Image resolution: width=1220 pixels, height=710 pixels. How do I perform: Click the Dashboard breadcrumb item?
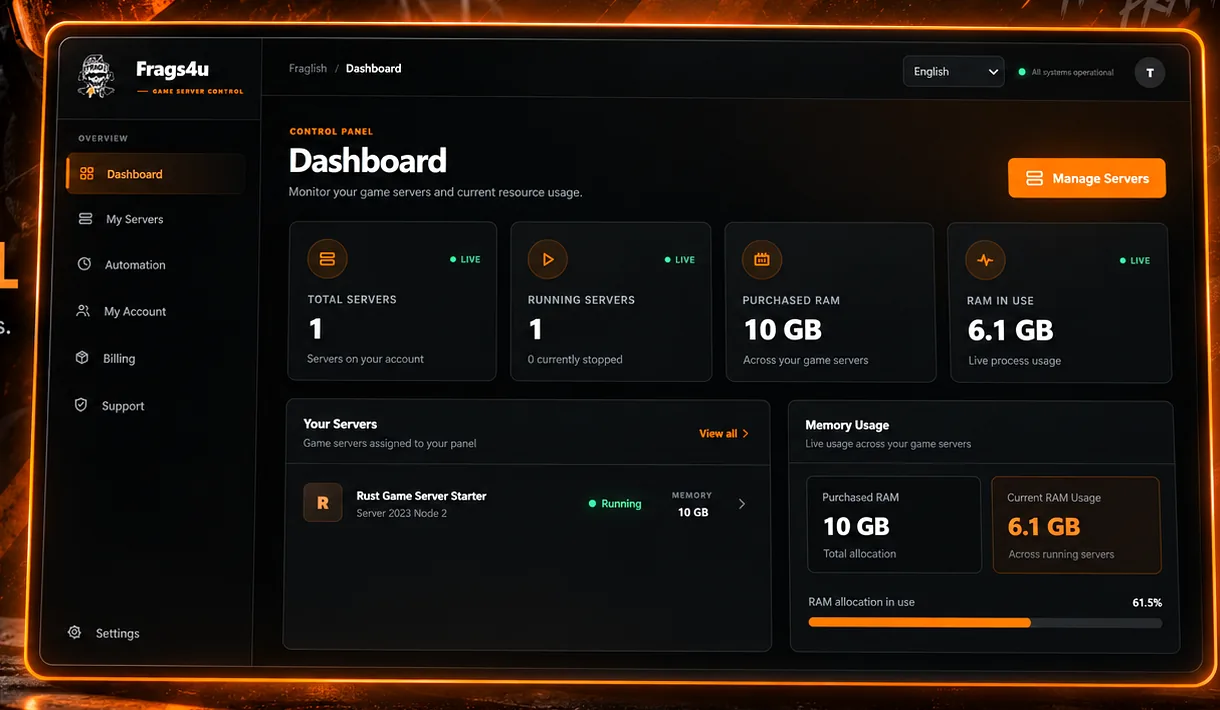pos(374,68)
